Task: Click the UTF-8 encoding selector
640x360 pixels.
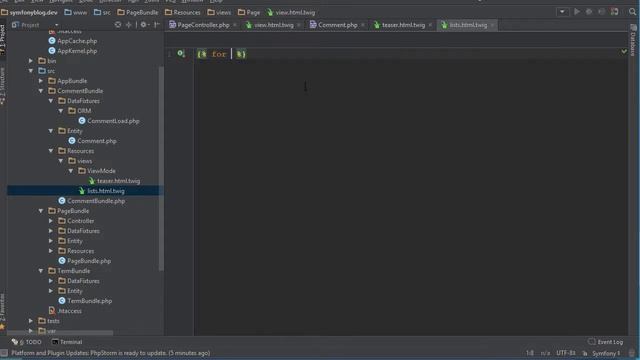Action: point(566,353)
